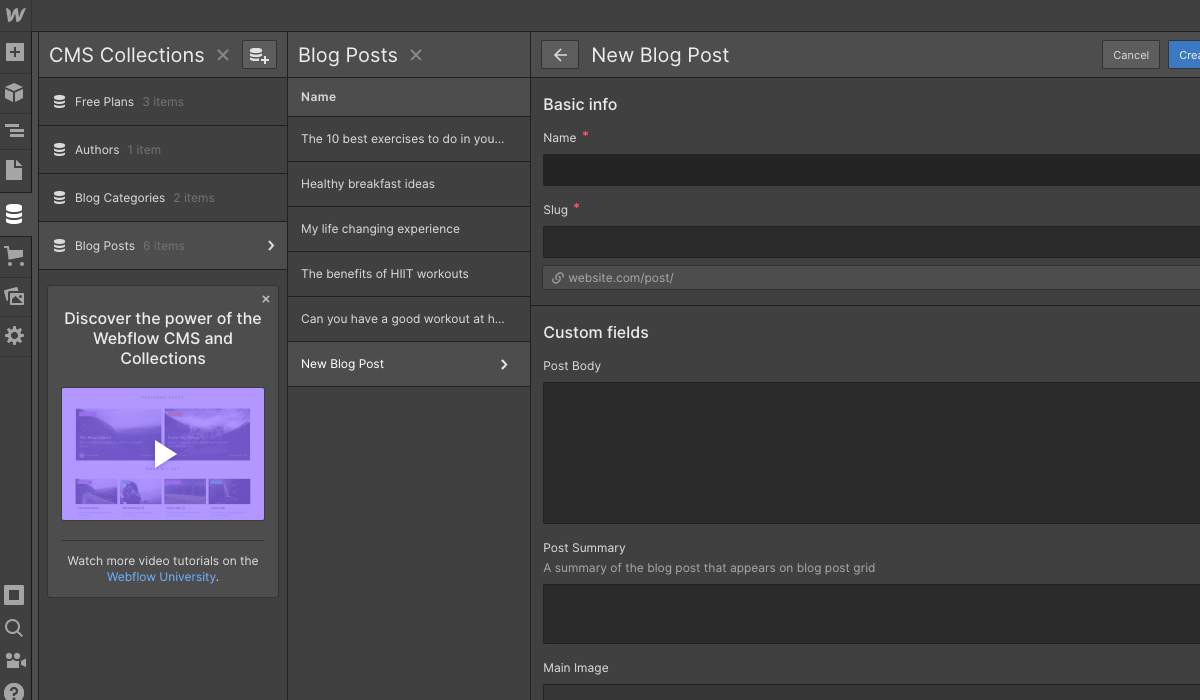
Task: Create a new collection with database-plus icon
Action: tap(260, 55)
